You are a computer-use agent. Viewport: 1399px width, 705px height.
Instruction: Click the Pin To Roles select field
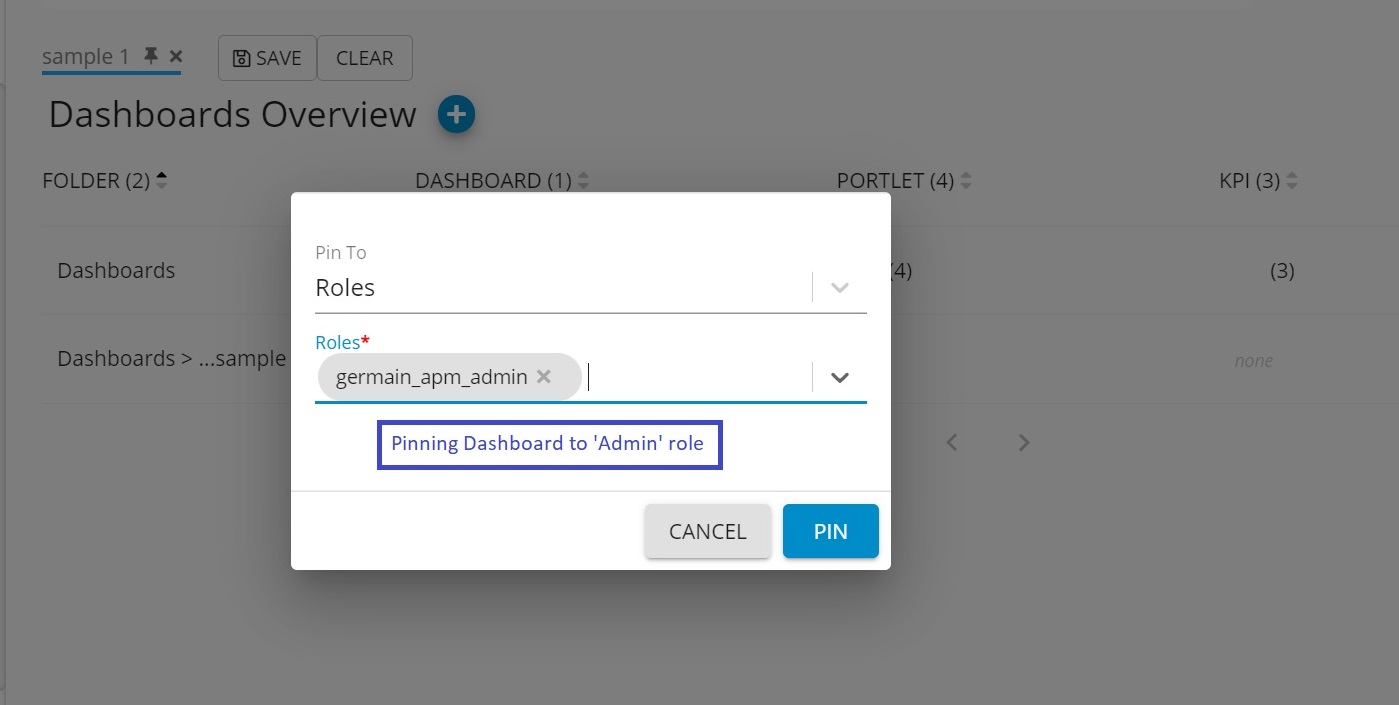coord(560,288)
